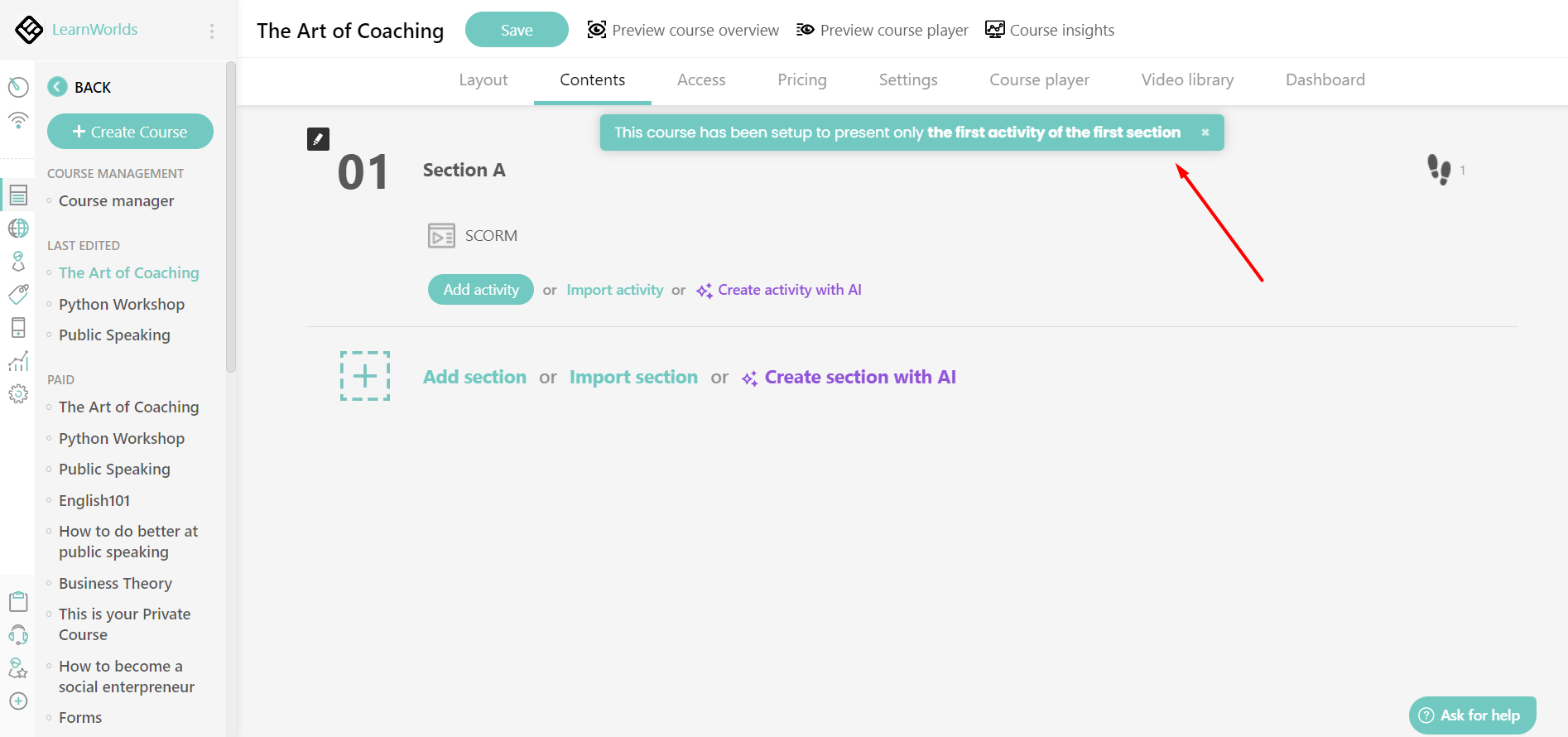
Task: Open the Course player tab
Action: (x=1039, y=80)
